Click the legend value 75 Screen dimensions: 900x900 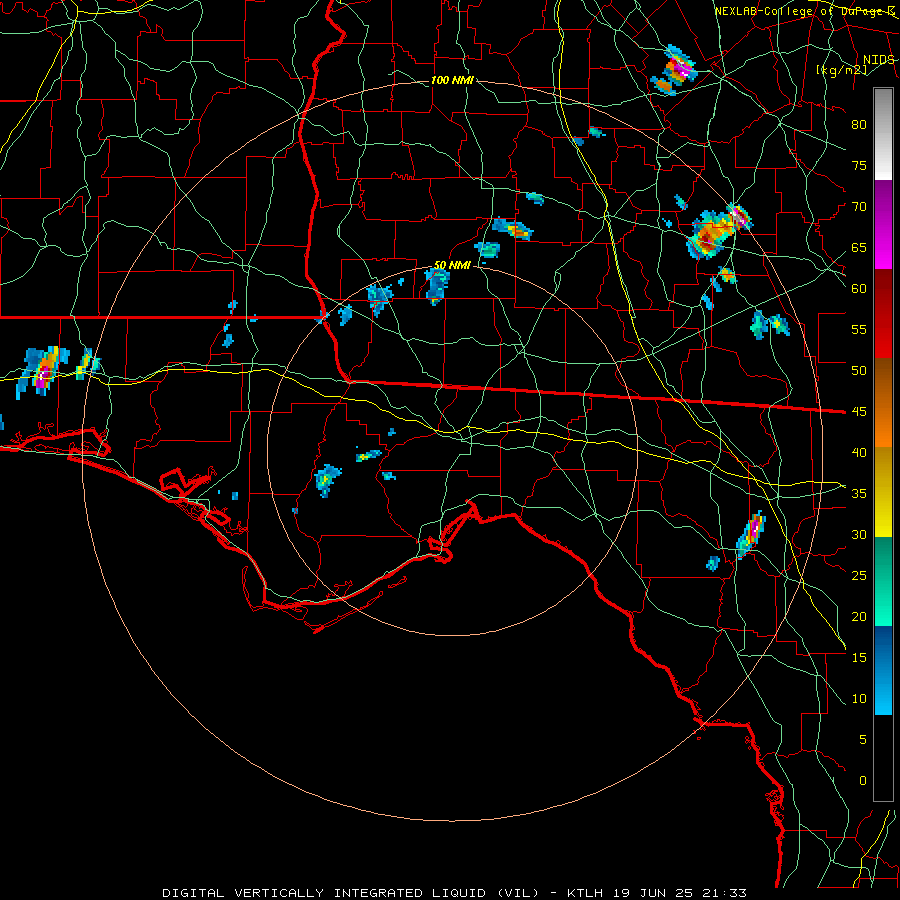(x=859, y=166)
